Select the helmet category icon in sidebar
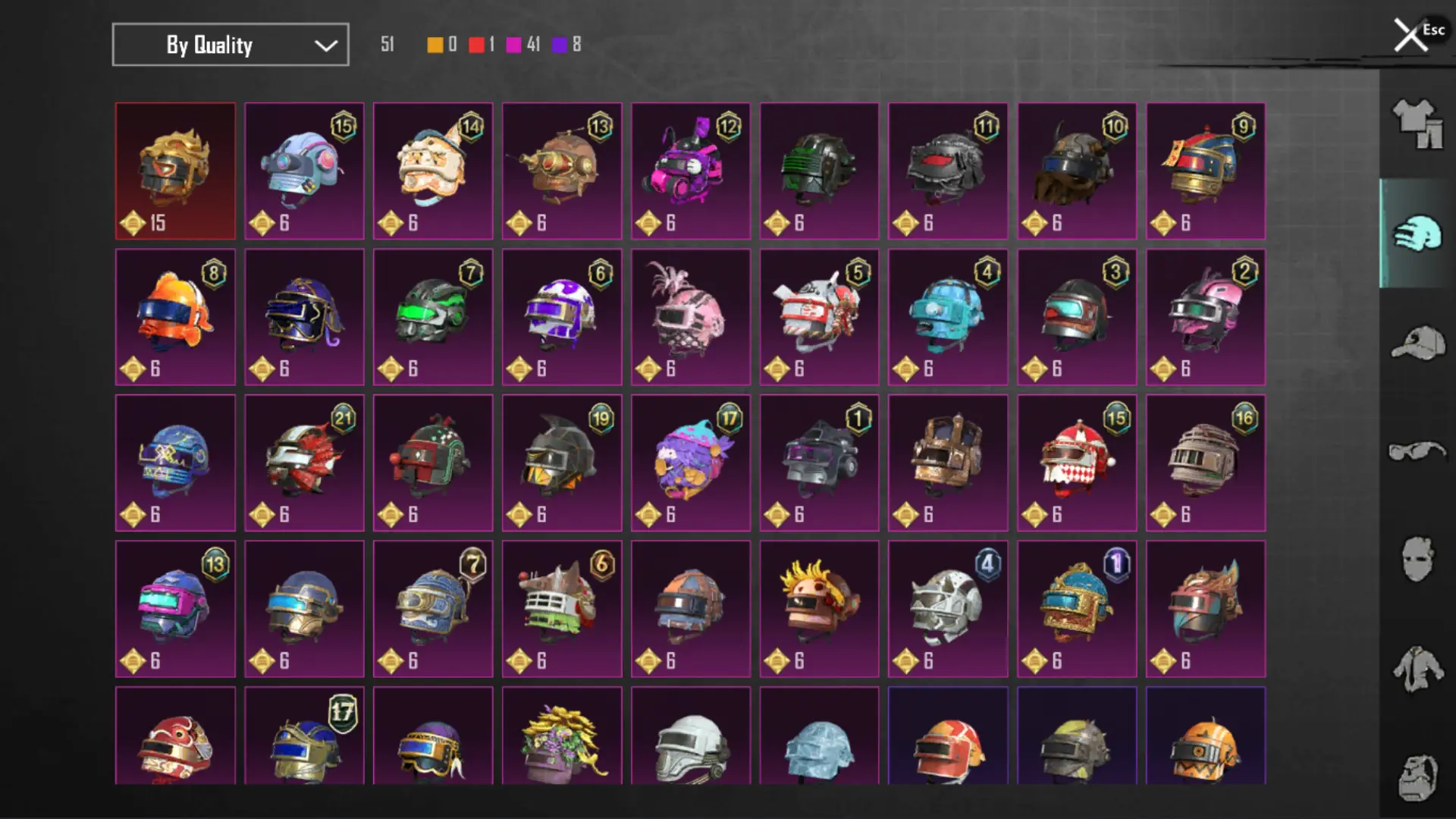Screen dimensions: 1456x819 point(1417,233)
